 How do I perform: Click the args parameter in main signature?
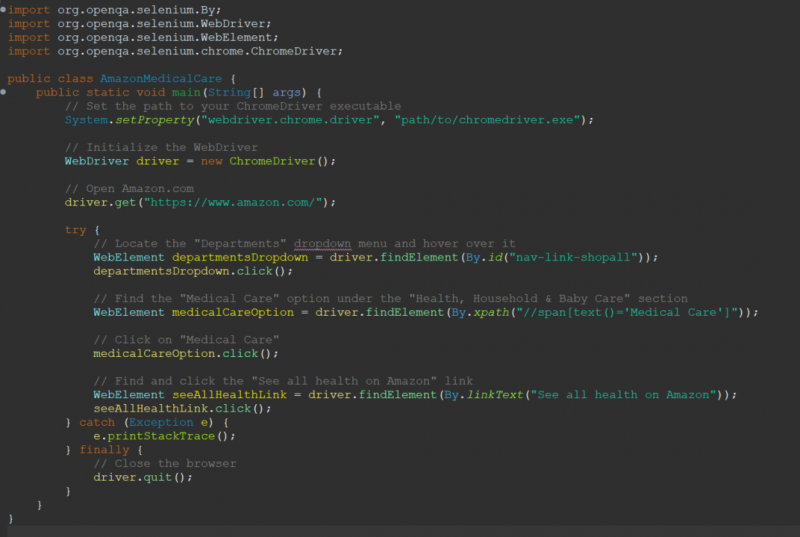pos(286,92)
